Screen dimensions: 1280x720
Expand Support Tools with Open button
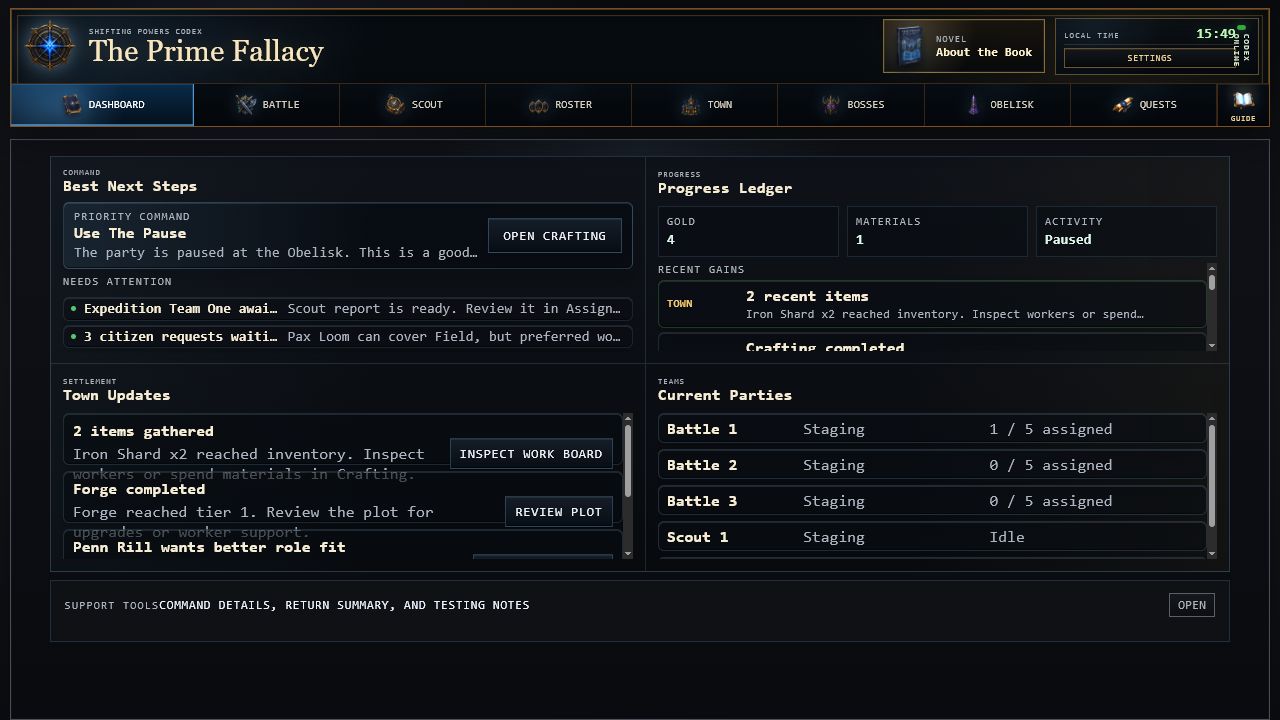click(x=1191, y=605)
